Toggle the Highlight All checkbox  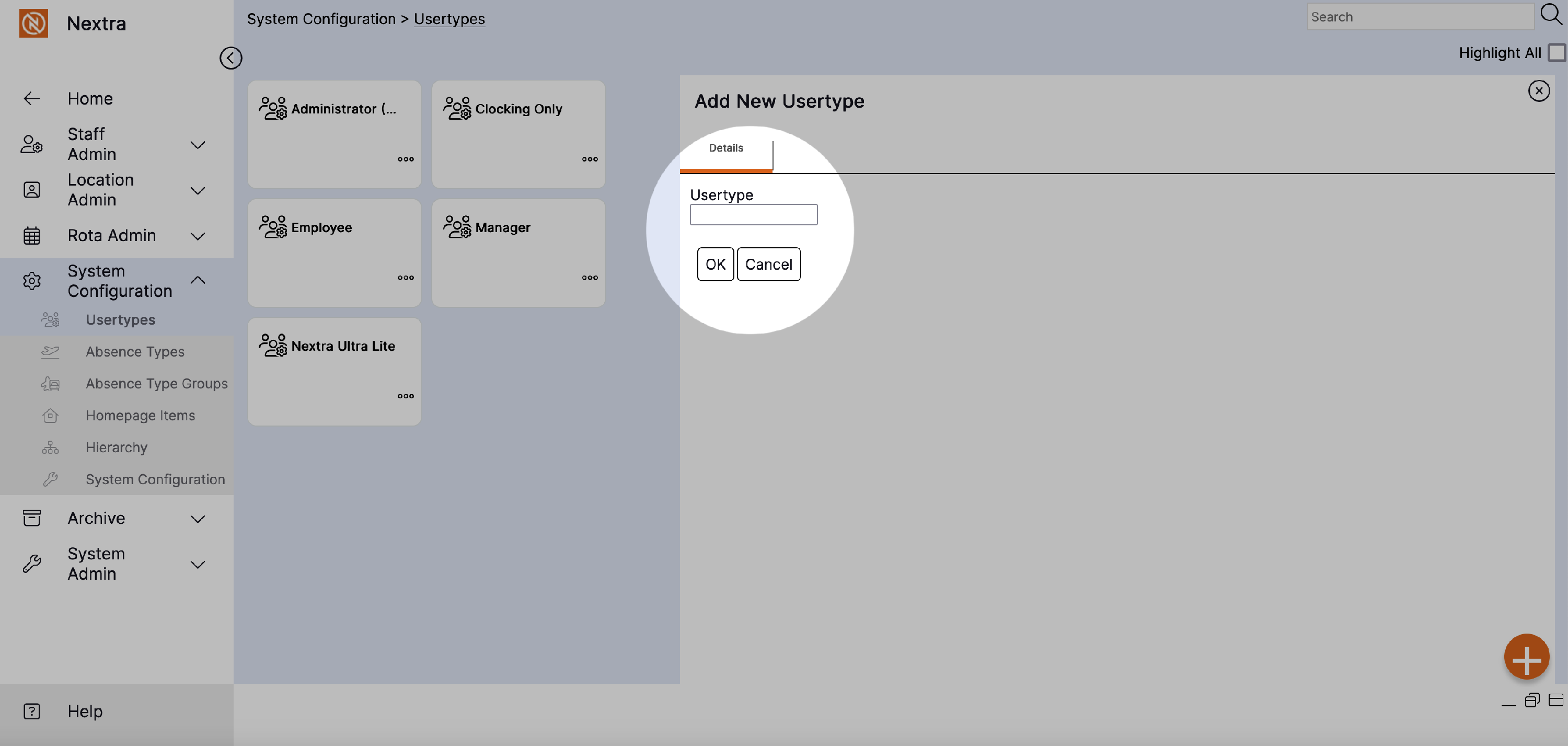click(x=1556, y=53)
